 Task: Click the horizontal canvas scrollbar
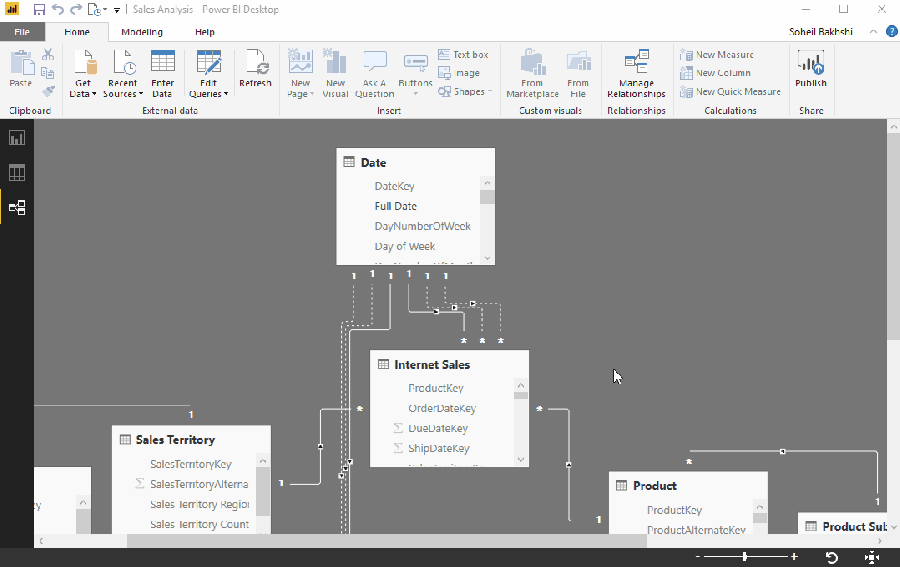pos(386,541)
